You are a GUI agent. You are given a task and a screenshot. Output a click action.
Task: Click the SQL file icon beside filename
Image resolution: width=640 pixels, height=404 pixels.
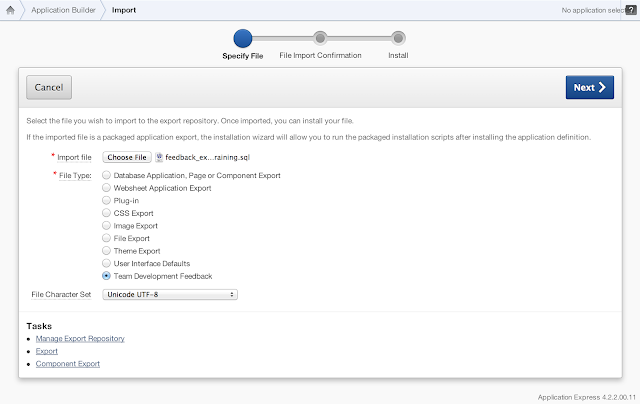point(159,157)
